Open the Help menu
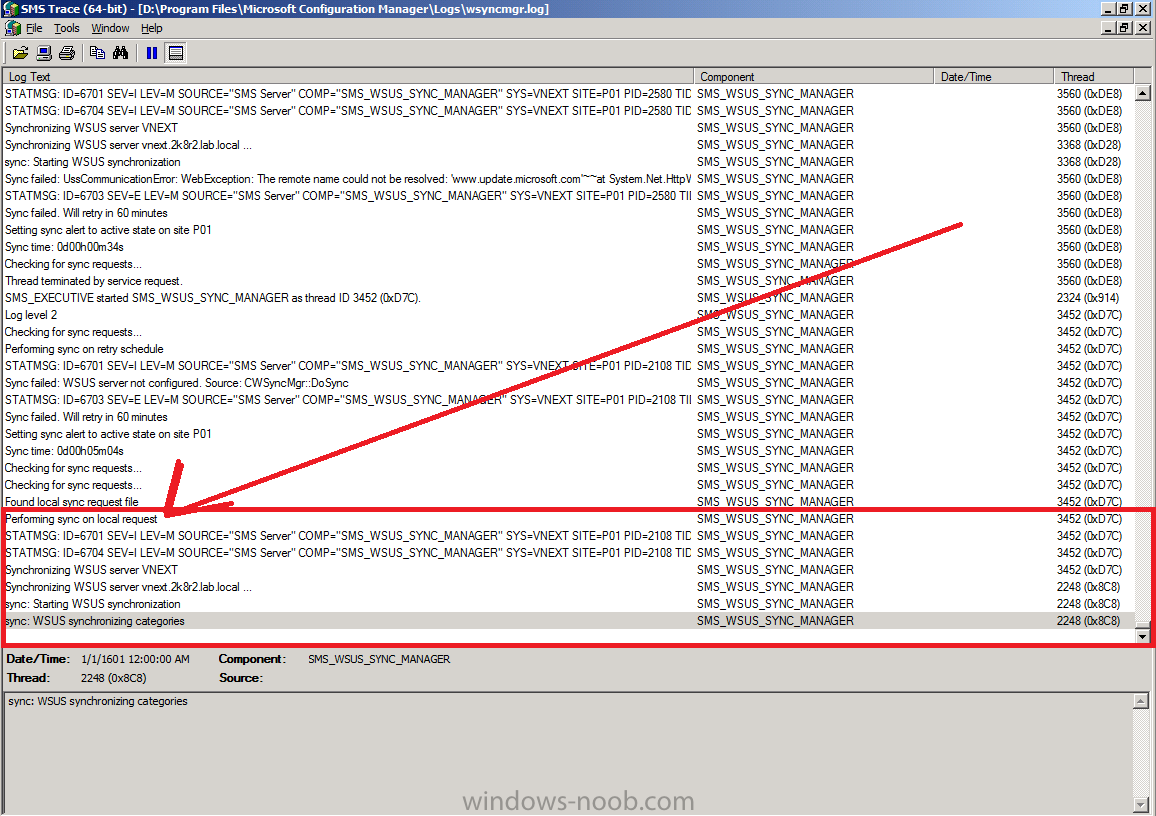Image resolution: width=1156 pixels, height=816 pixels. [152, 28]
